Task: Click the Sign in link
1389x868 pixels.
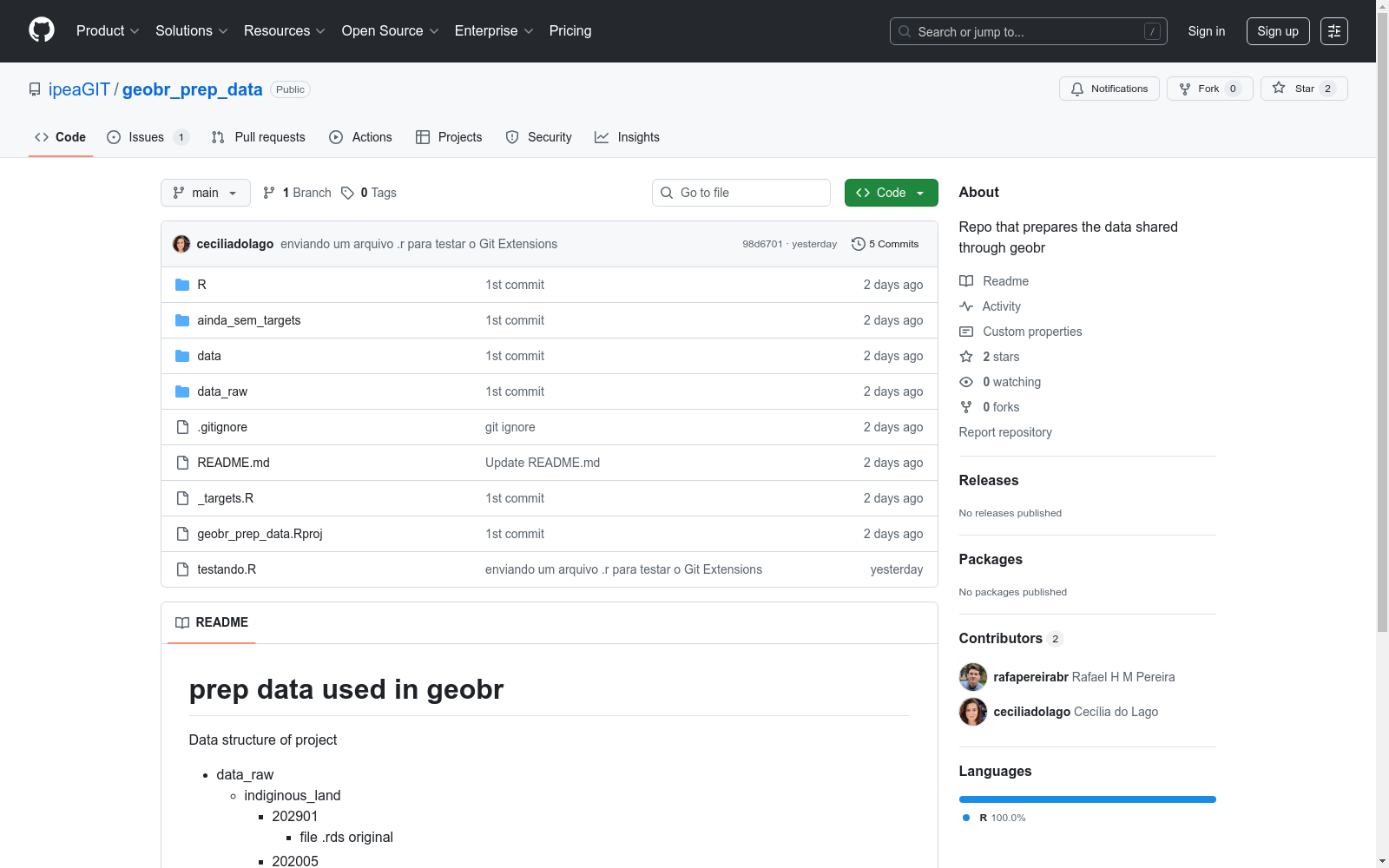Action: coord(1207,31)
